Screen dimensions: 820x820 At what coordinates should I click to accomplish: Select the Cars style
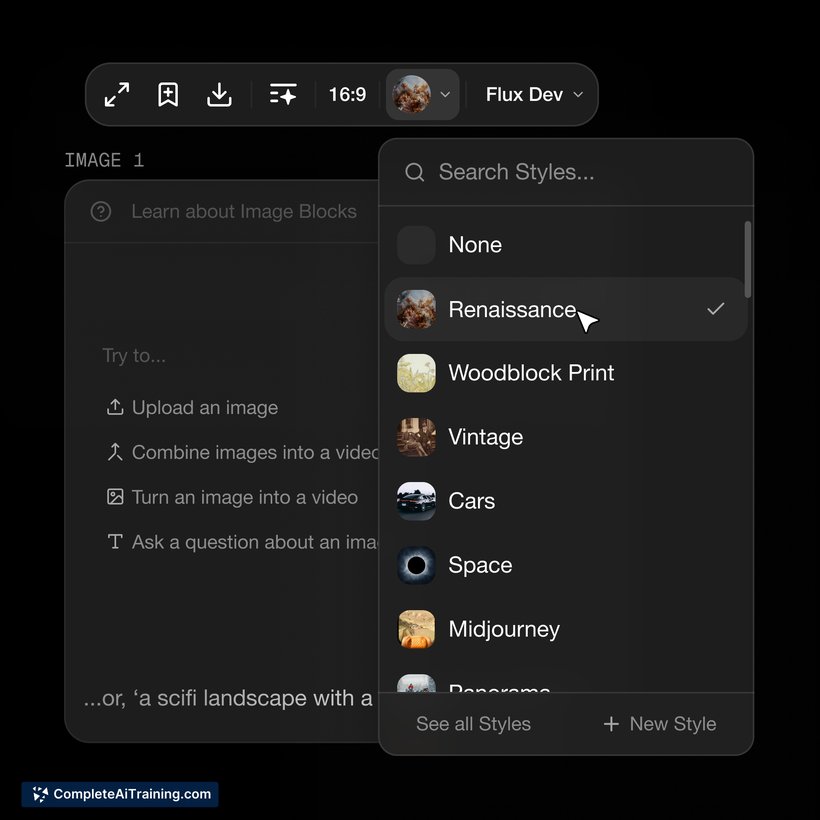pyautogui.click(x=566, y=501)
